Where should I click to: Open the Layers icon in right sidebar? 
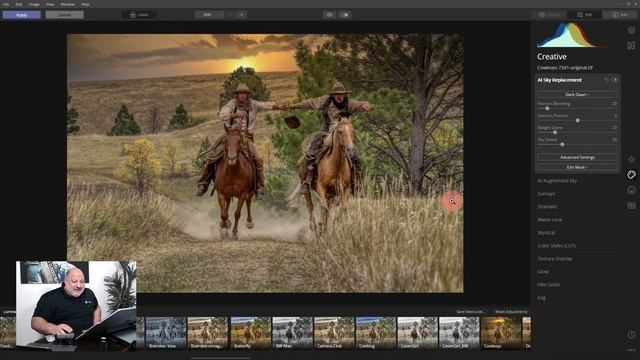(631, 30)
